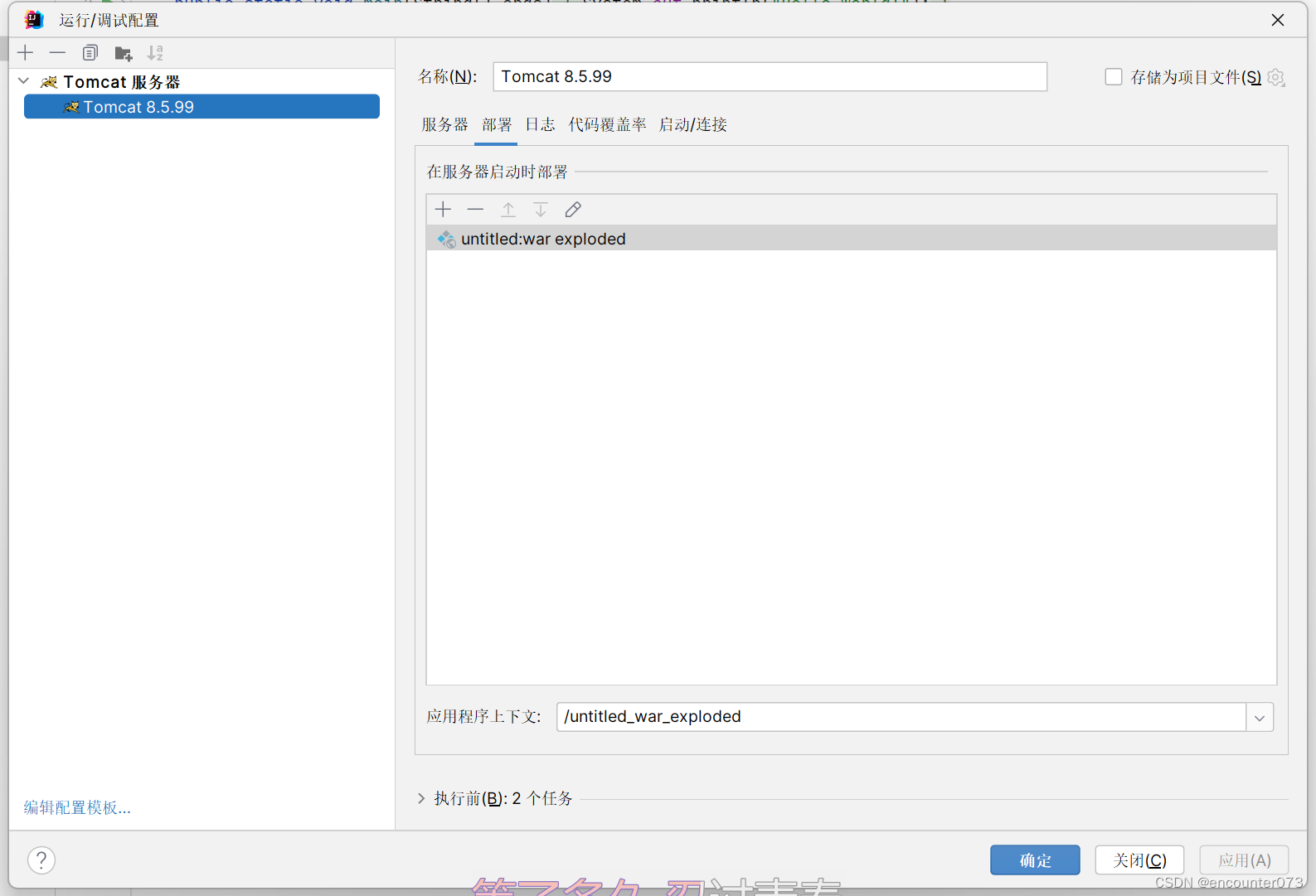Click the 应用 button
The image size is (1316, 896).
coord(1244,860)
